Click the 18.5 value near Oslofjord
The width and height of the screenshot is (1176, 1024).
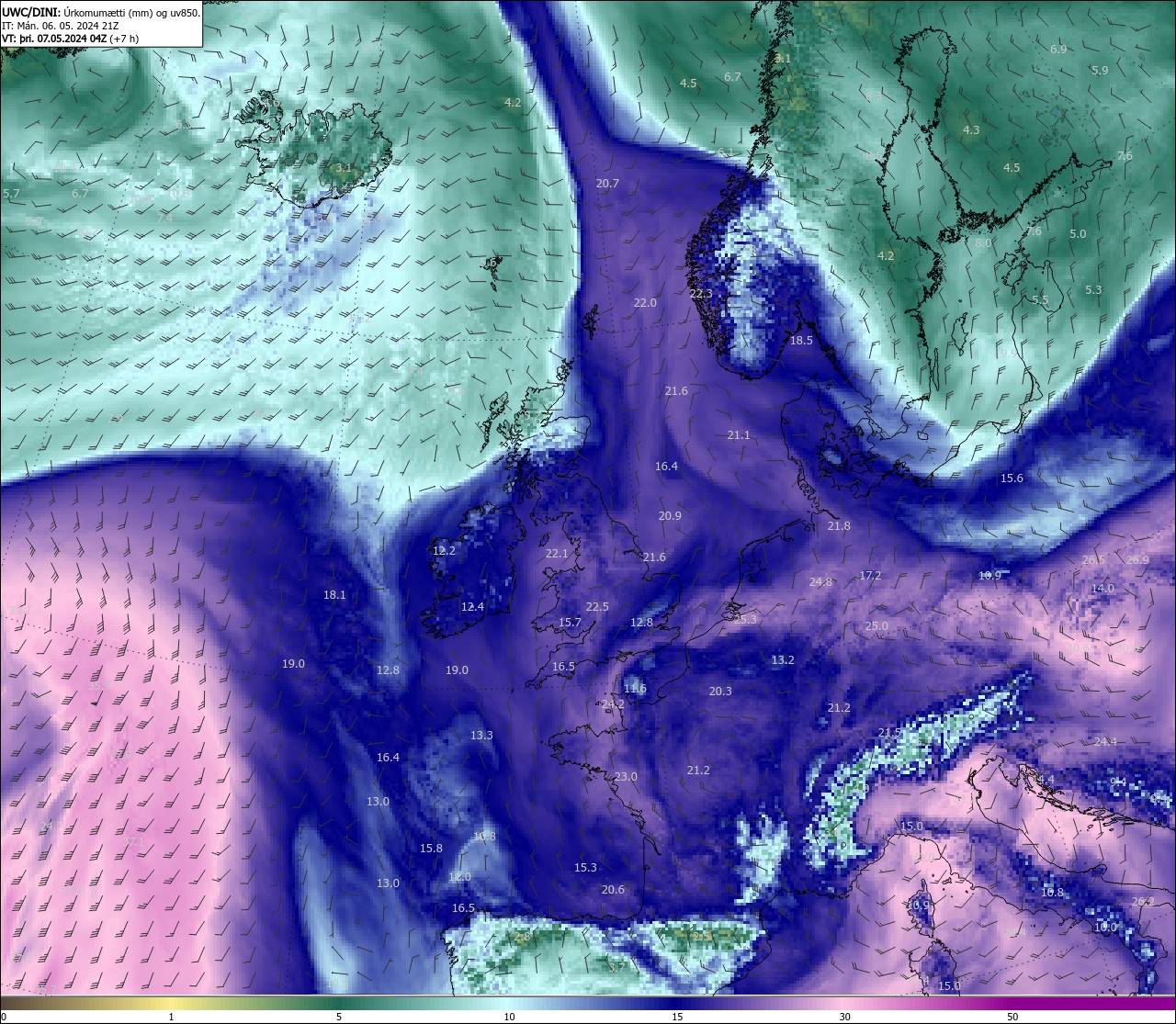coord(801,341)
